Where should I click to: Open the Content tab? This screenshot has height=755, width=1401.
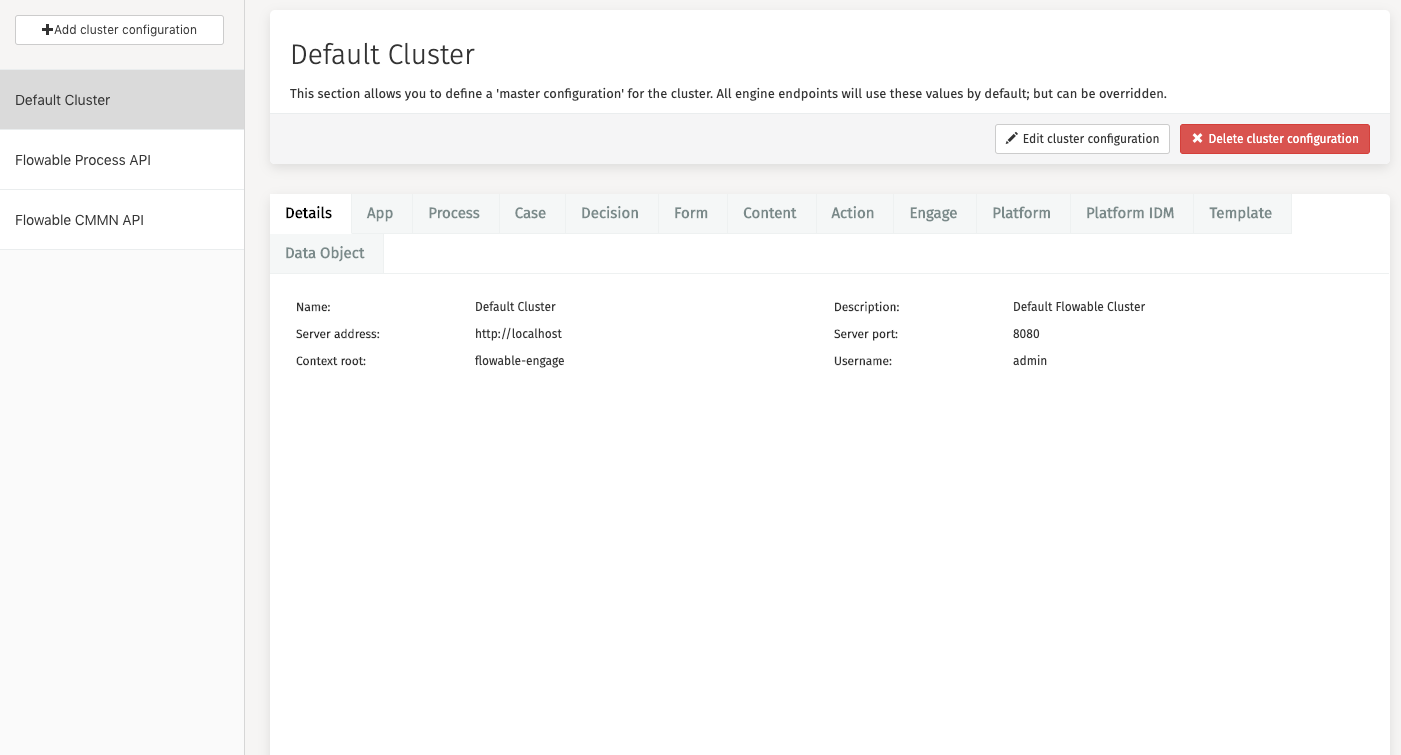(x=770, y=213)
